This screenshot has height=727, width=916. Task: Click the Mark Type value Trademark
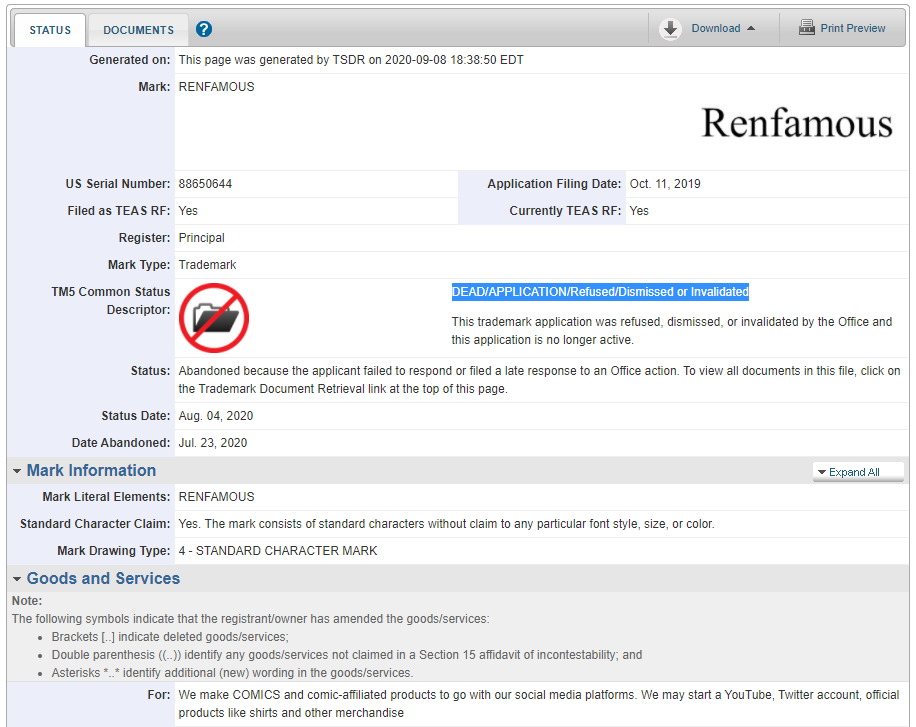click(207, 265)
